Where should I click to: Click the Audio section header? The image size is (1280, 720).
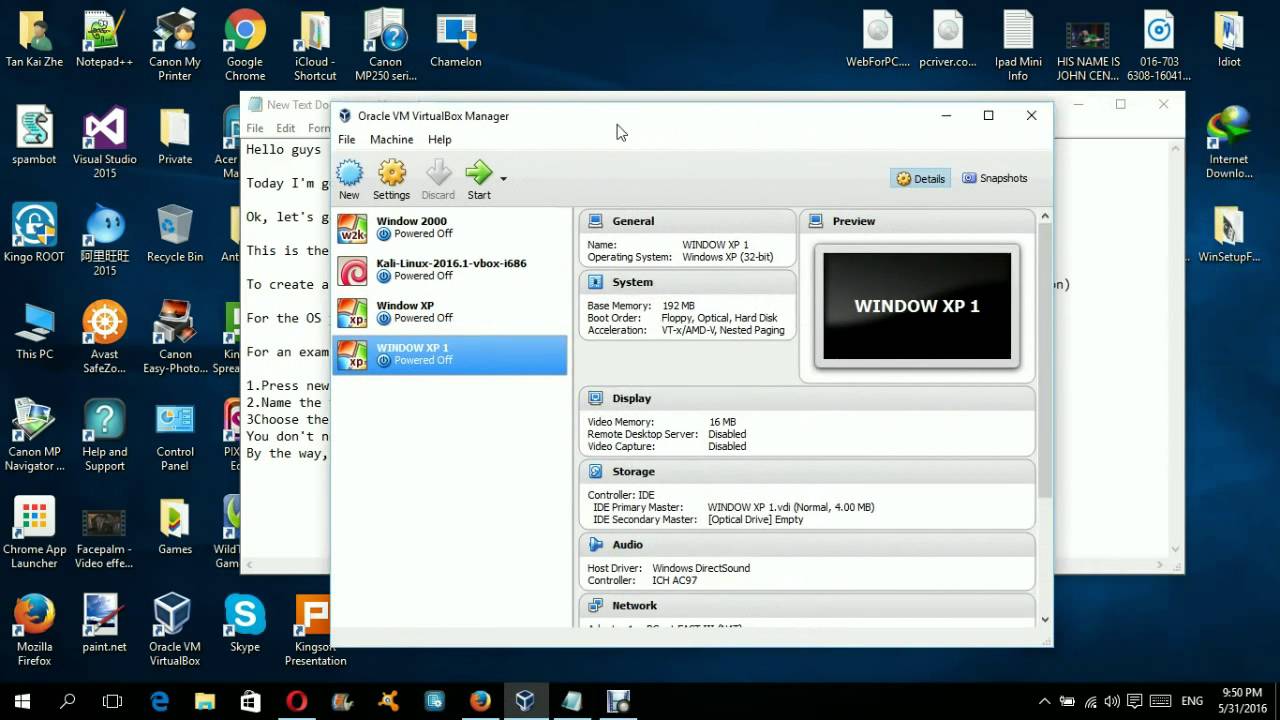[x=807, y=544]
